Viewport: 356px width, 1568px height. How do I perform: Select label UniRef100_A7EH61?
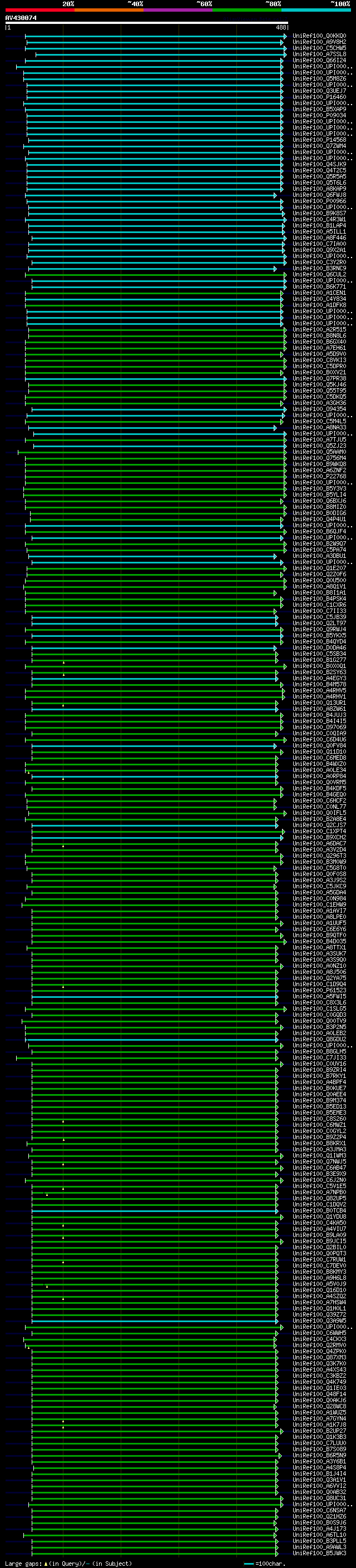pos(319,348)
